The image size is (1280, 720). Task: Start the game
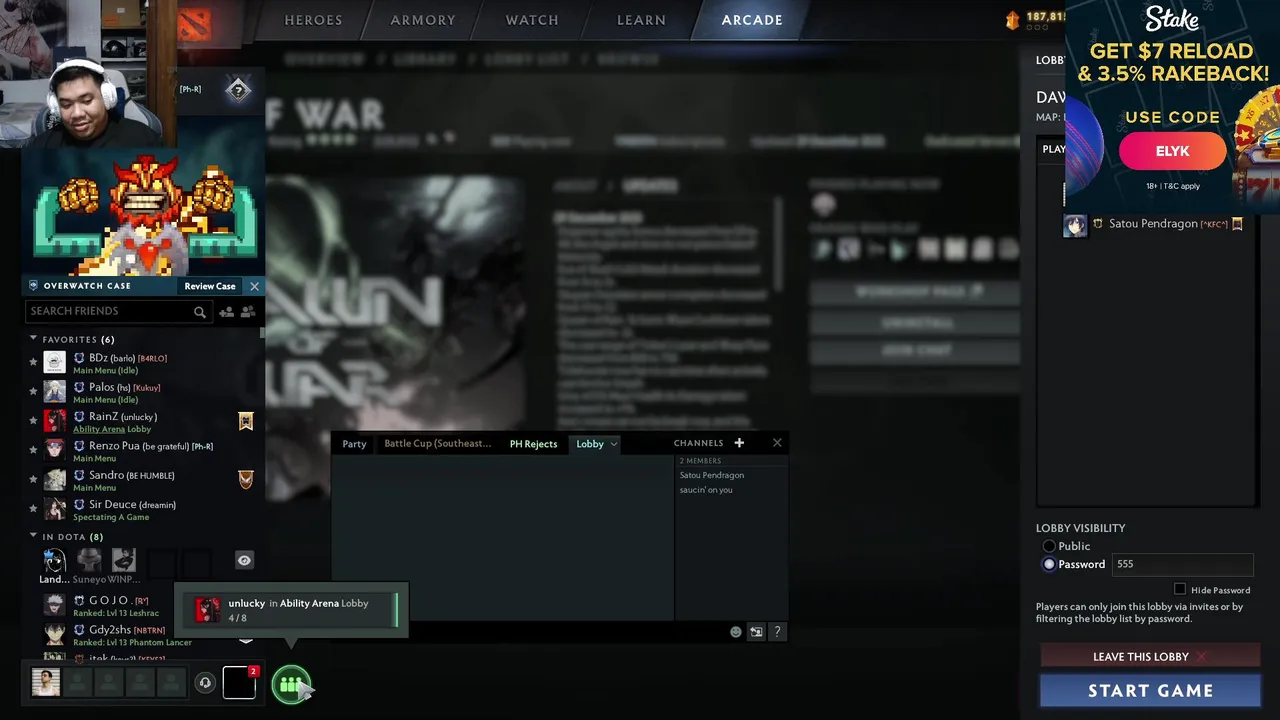(1150, 691)
